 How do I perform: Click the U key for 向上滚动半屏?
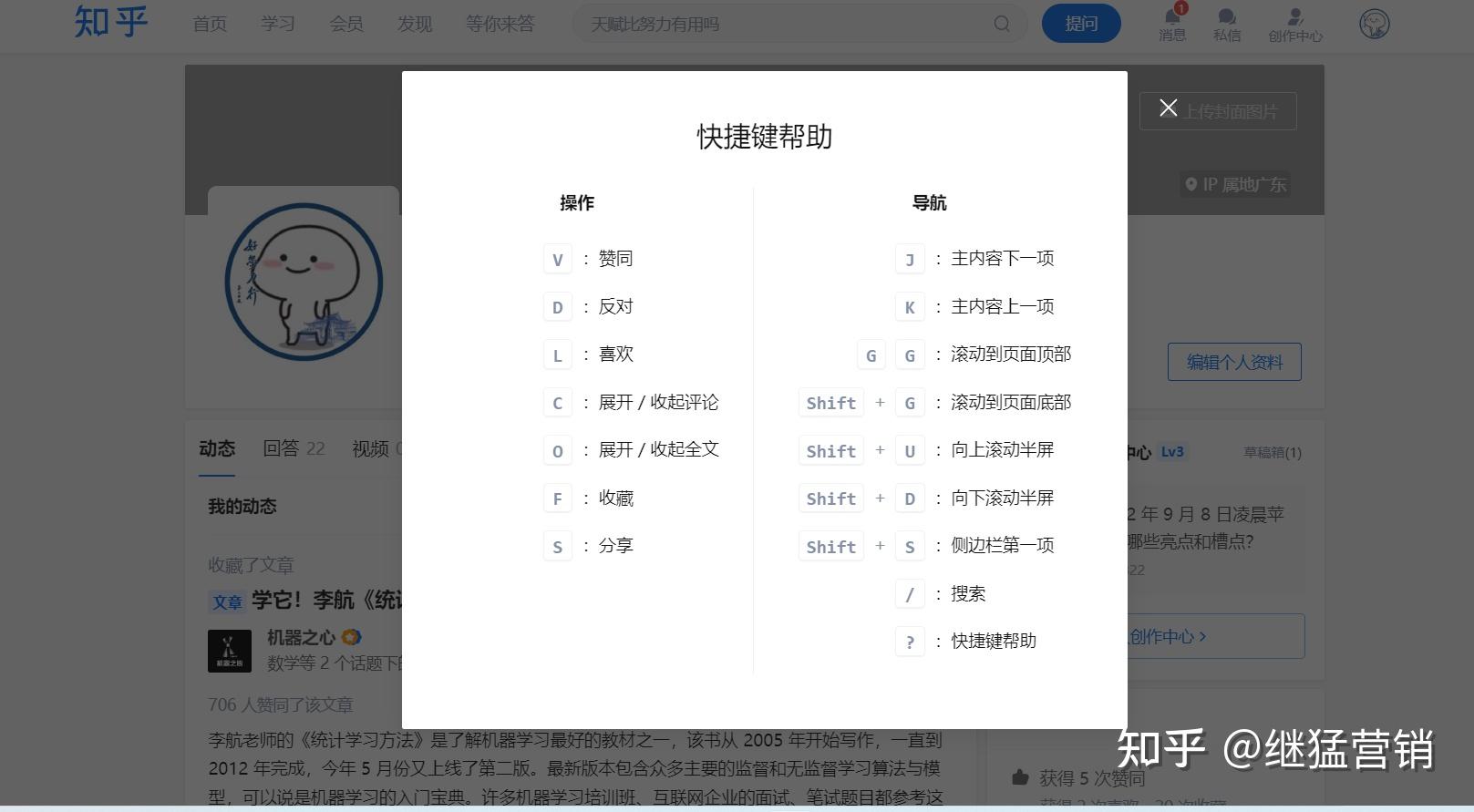tap(910, 451)
